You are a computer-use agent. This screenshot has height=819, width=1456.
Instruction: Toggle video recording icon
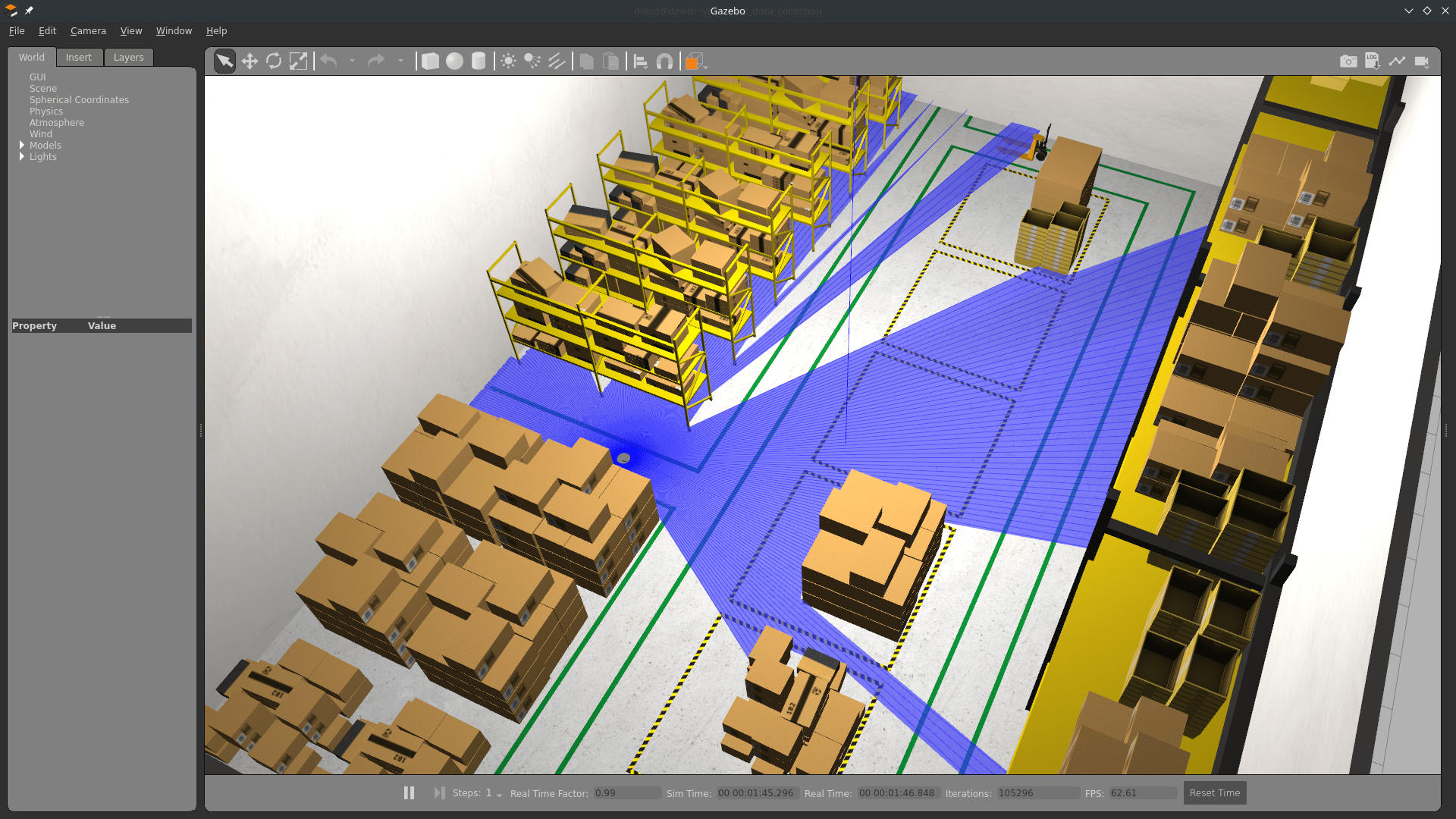[x=1422, y=61]
